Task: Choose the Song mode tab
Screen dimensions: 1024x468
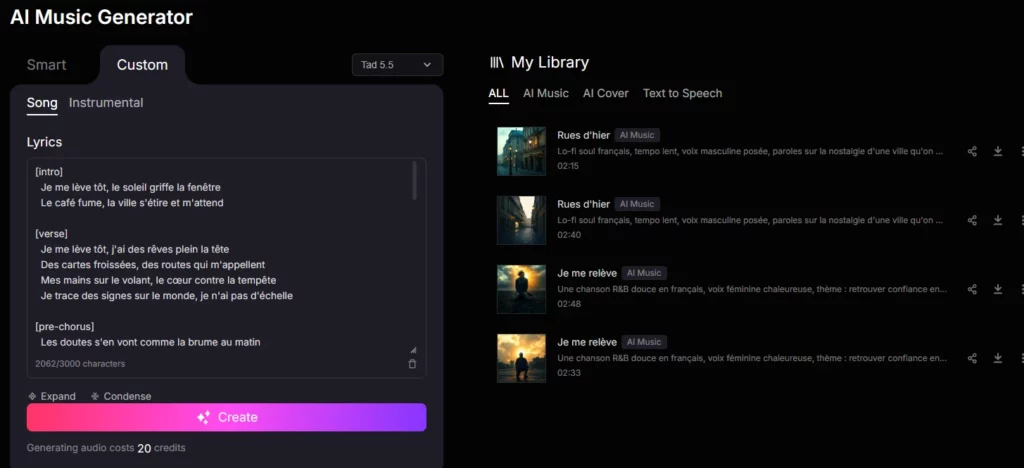Action: (x=42, y=103)
